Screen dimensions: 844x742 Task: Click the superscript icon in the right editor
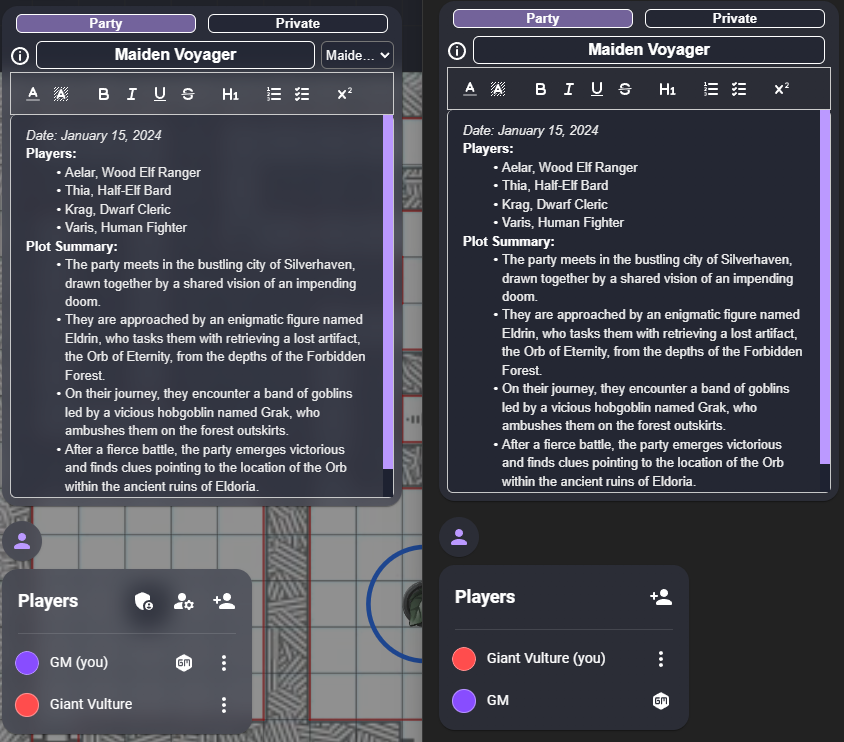781,89
